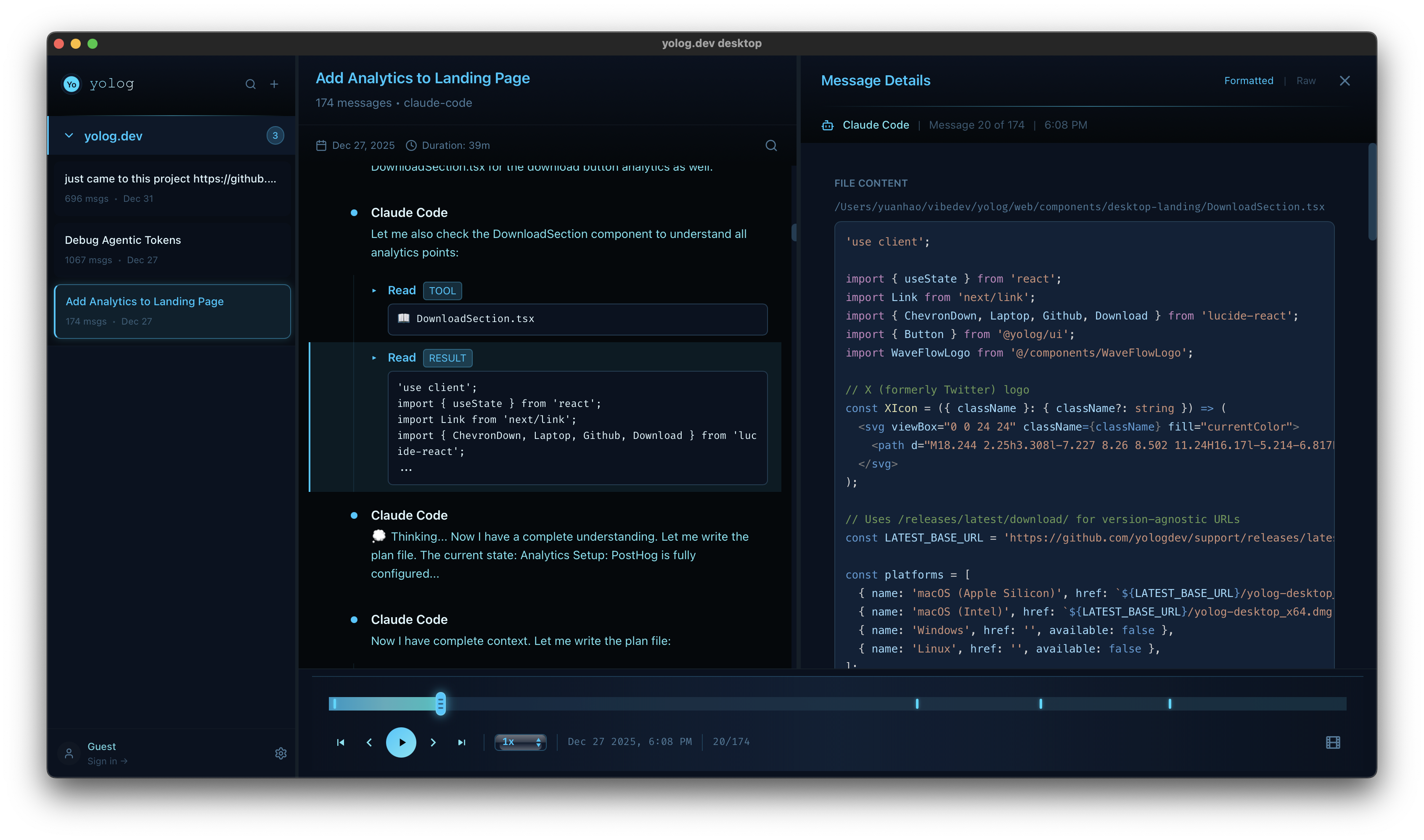Click the yolog logo badge

pyautogui.click(x=71, y=83)
